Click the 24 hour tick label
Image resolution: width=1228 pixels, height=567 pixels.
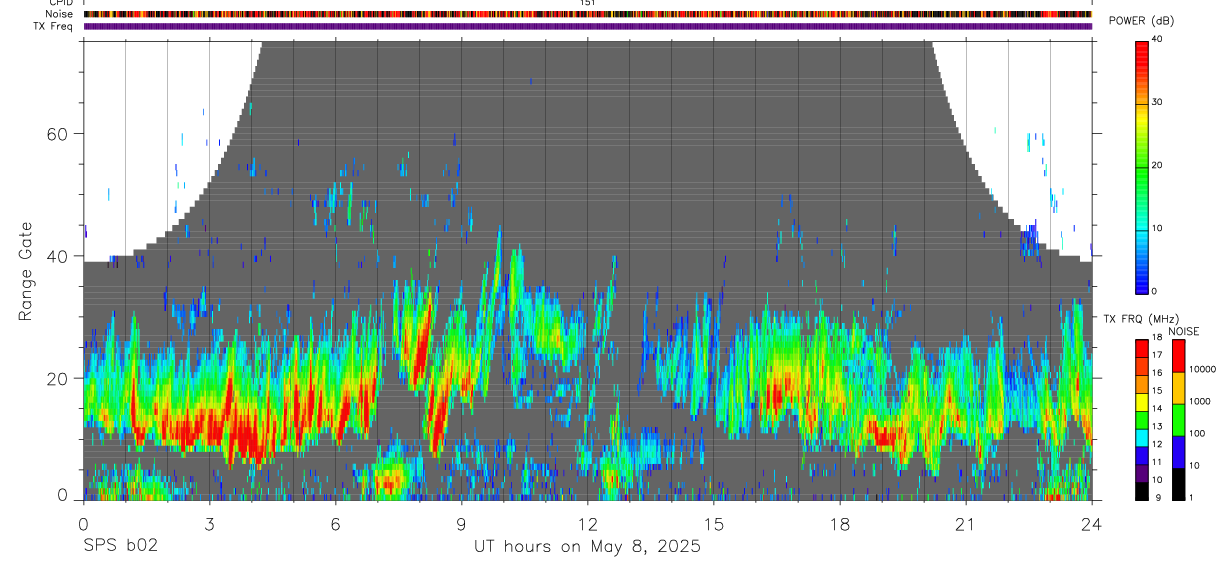tap(1092, 523)
